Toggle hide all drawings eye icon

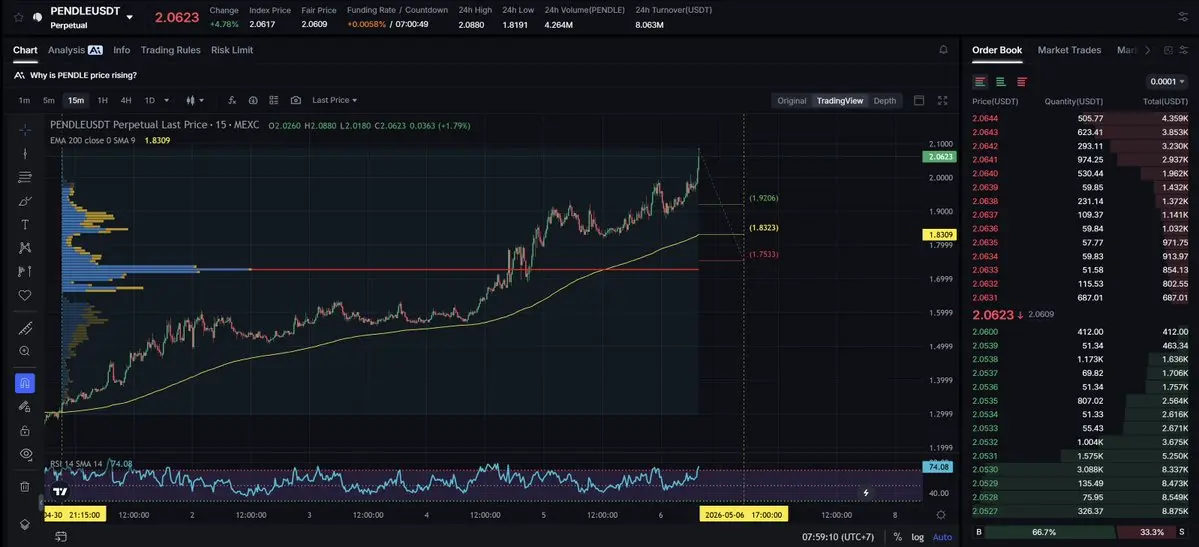24,454
